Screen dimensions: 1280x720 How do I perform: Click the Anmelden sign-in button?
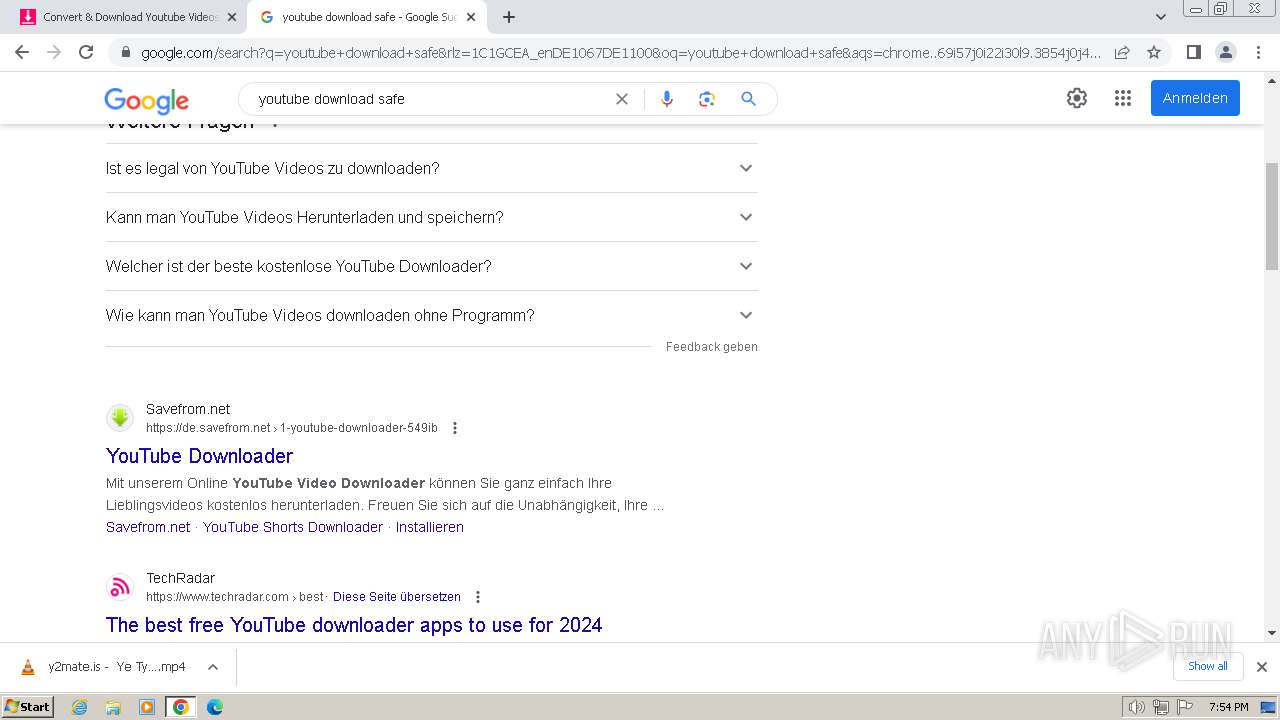pos(1195,98)
